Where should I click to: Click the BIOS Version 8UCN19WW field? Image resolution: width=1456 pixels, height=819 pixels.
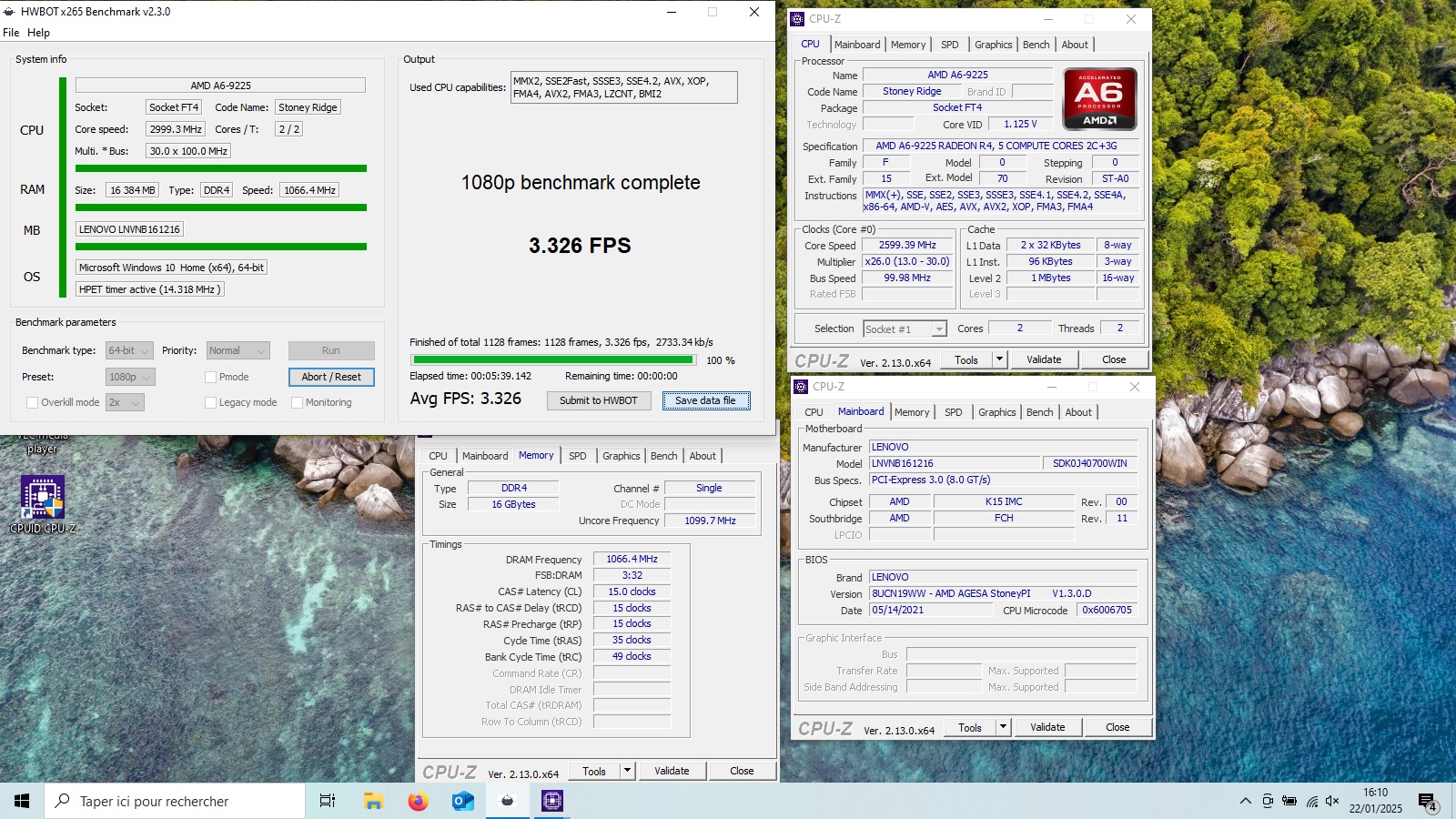[1003, 593]
